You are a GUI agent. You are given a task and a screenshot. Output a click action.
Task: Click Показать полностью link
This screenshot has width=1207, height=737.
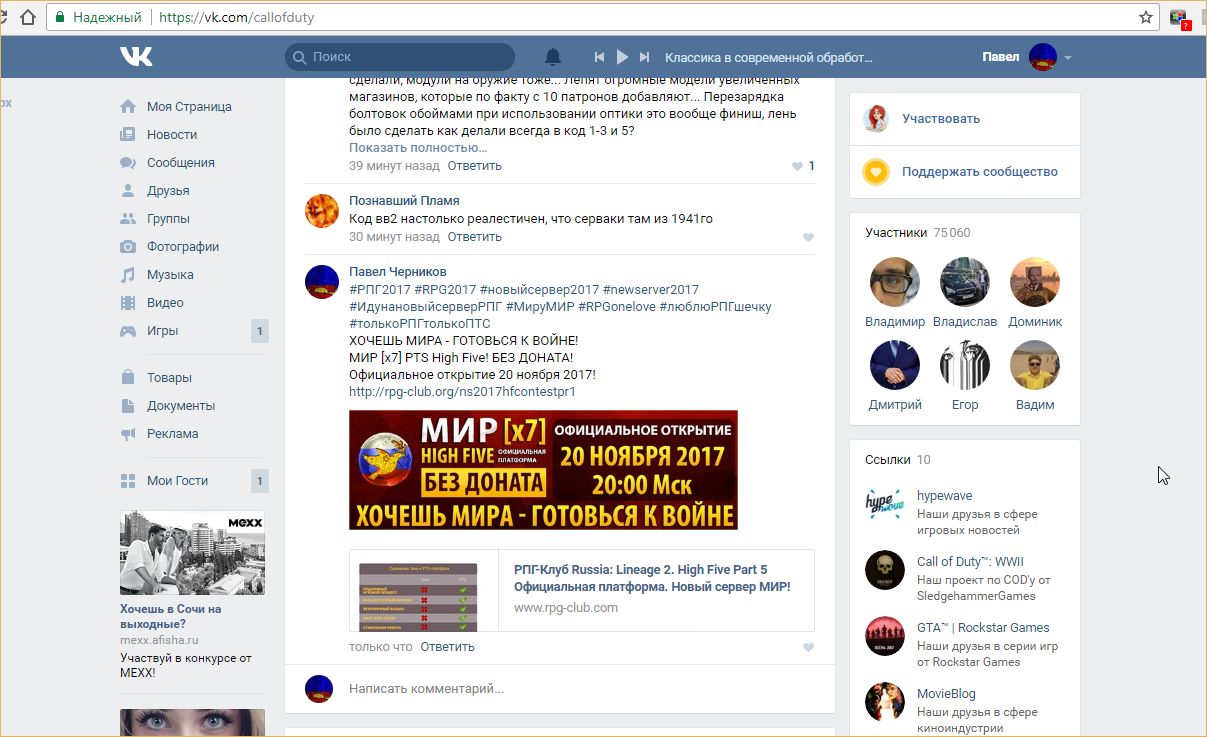point(418,147)
